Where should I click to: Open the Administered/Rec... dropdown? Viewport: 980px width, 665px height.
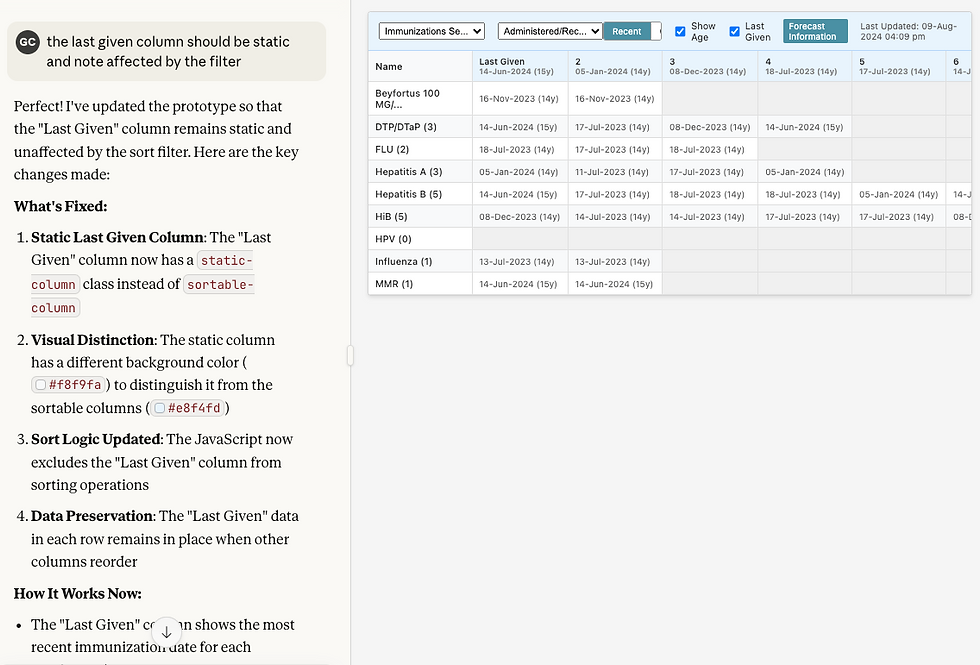pos(550,31)
